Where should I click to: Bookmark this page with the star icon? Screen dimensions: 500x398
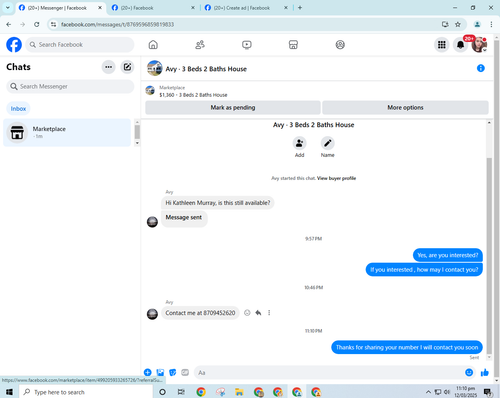coord(458,24)
